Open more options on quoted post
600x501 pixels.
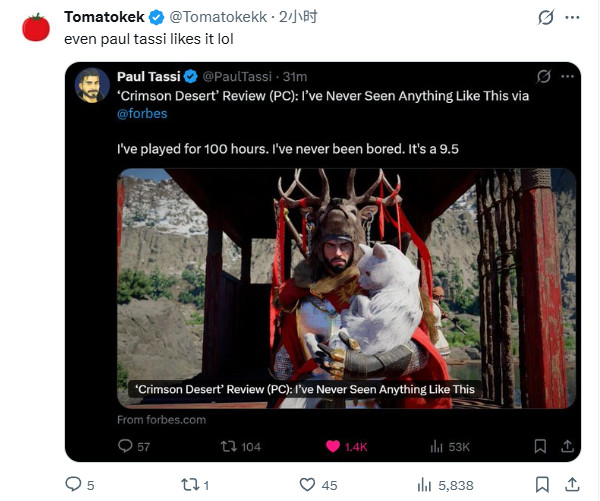click(x=565, y=77)
